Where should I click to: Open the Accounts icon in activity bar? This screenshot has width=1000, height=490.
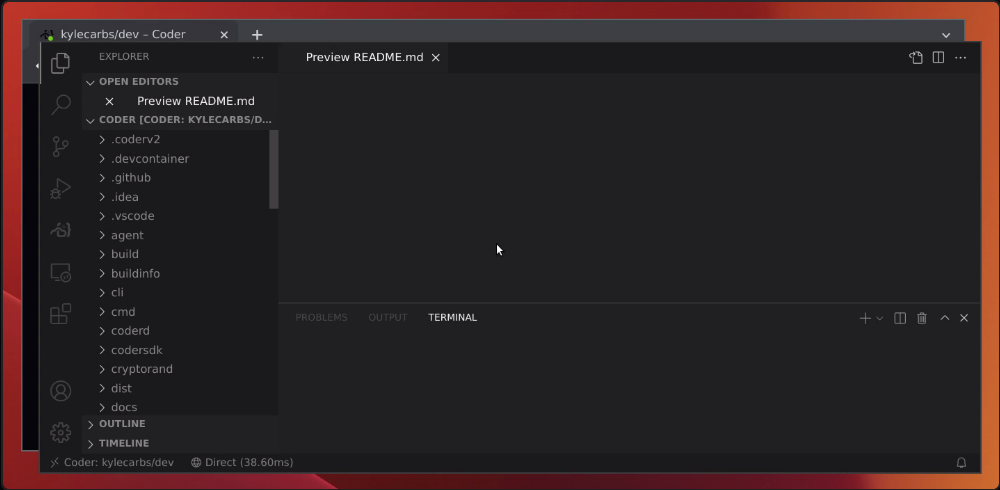pyautogui.click(x=61, y=391)
